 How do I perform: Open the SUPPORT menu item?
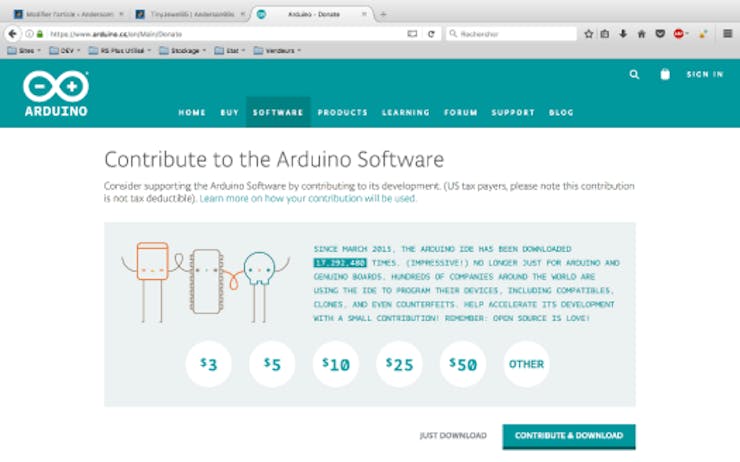(513, 112)
